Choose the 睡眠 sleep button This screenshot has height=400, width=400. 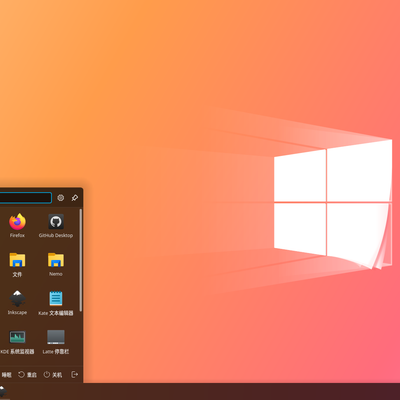(x=6, y=375)
